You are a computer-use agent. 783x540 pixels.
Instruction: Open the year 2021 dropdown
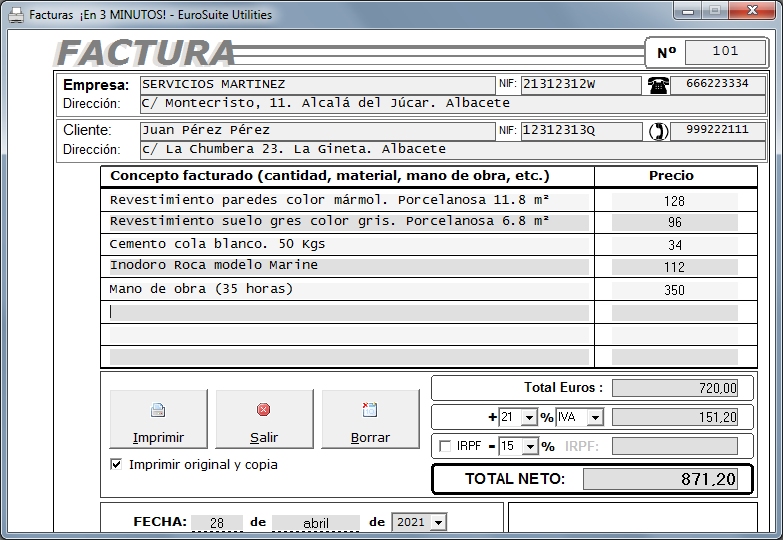click(438, 523)
